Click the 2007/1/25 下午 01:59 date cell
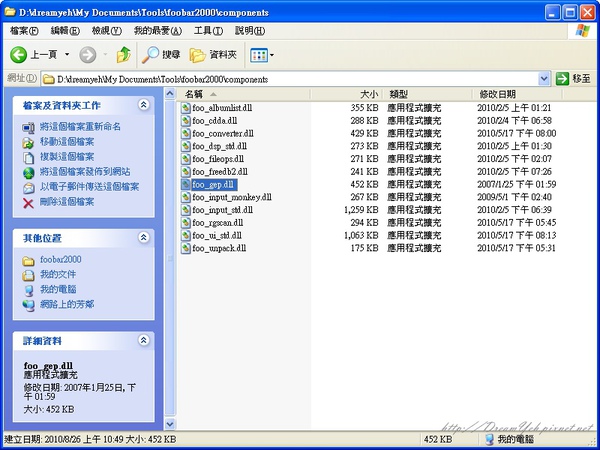The height and width of the screenshot is (450, 600). pyautogui.click(x=517, y=184)
